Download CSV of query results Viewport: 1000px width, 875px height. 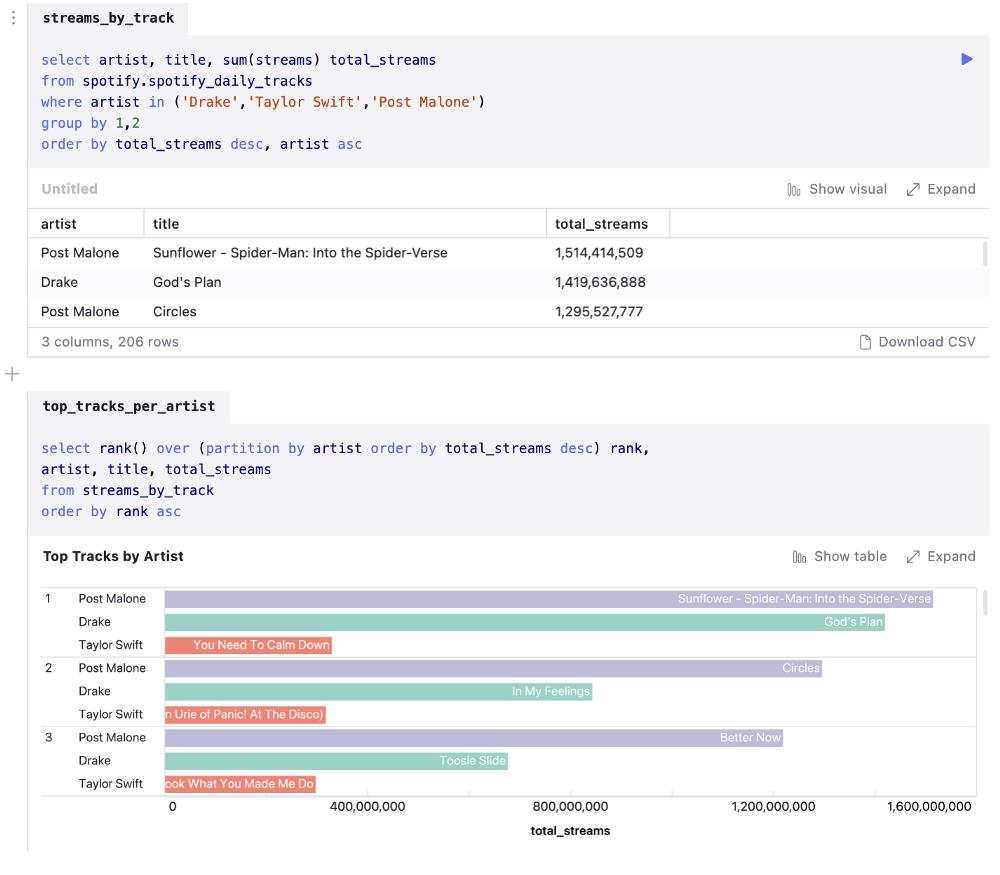pyautogui.click(x=917, y=342)
